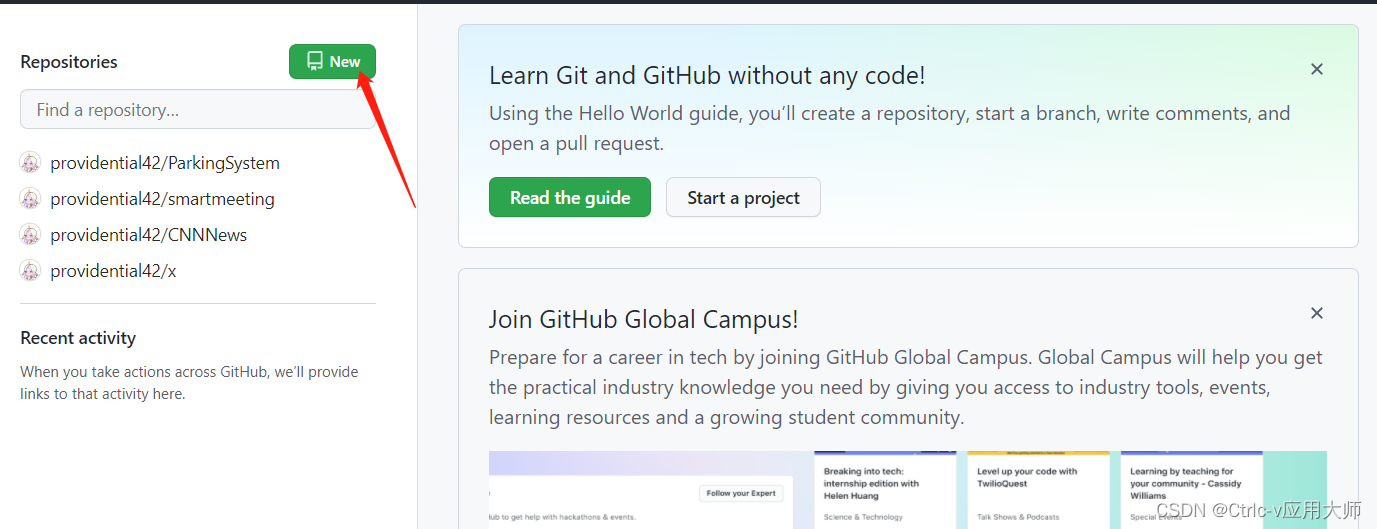Click the Learn Git and GitHub heading
The image size is (1377, 529).
tap(707, 75)
